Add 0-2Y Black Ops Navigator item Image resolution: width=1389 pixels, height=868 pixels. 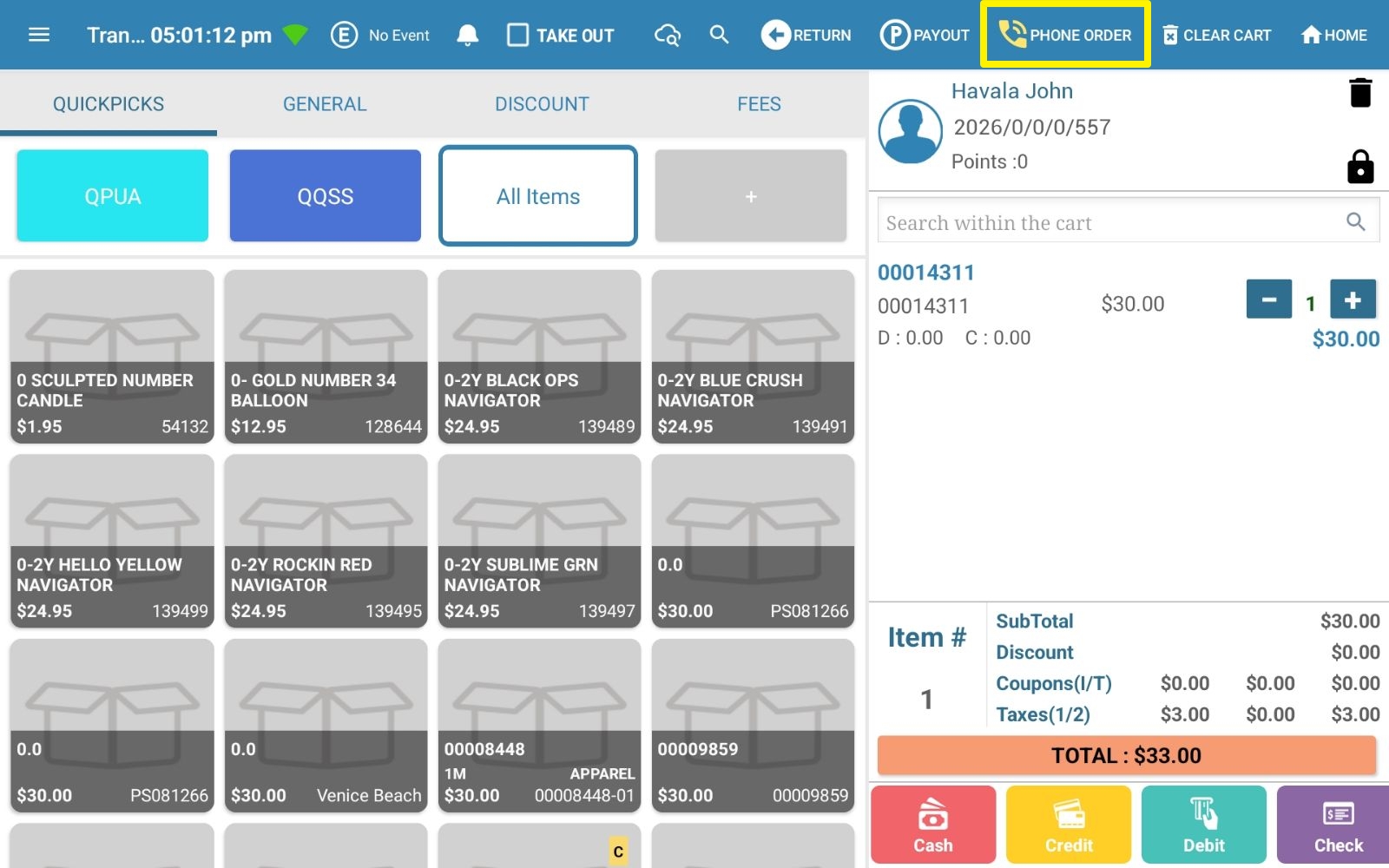pyautogui.click(x=539, y=357)
